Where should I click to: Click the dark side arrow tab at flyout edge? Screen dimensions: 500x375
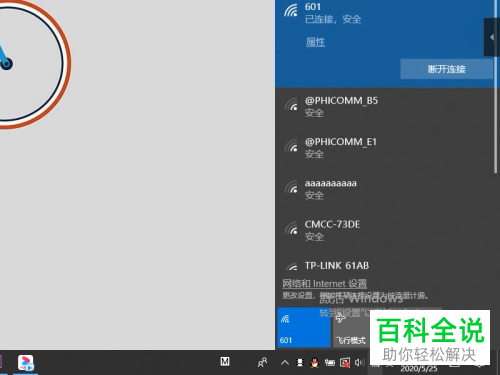492,37
